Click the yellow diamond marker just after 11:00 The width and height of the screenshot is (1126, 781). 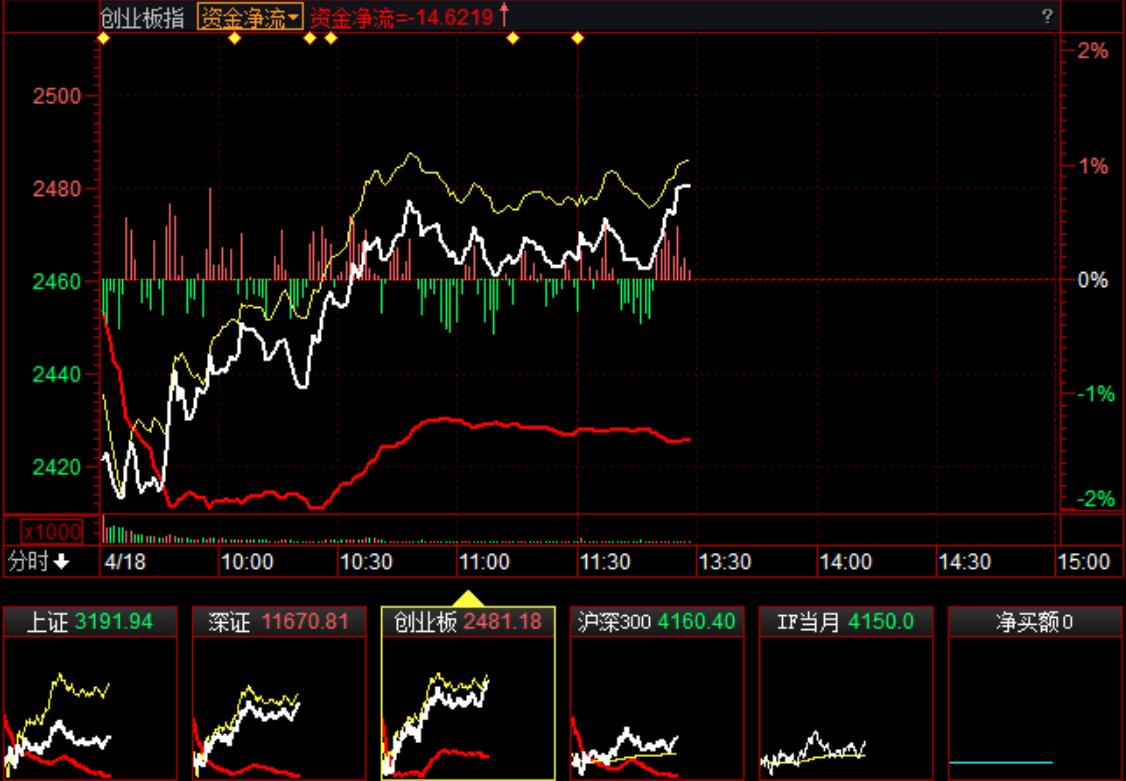coord(513,38)
